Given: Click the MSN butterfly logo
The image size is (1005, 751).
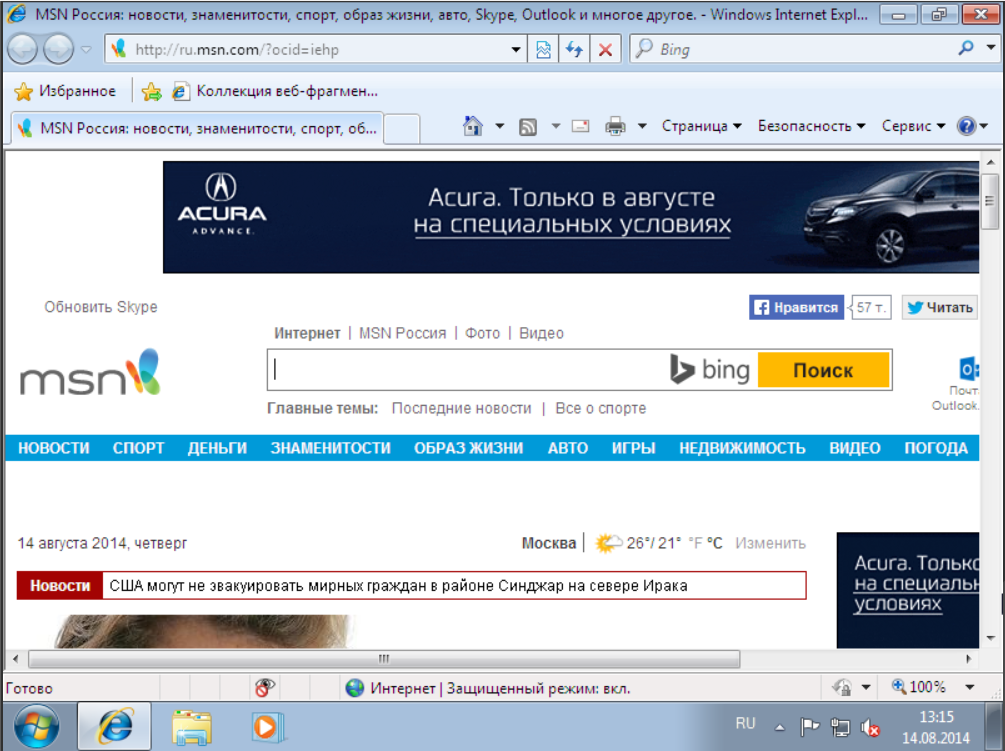Looking at the screenshot, I should pyautogui.click(x=90, y=374).
